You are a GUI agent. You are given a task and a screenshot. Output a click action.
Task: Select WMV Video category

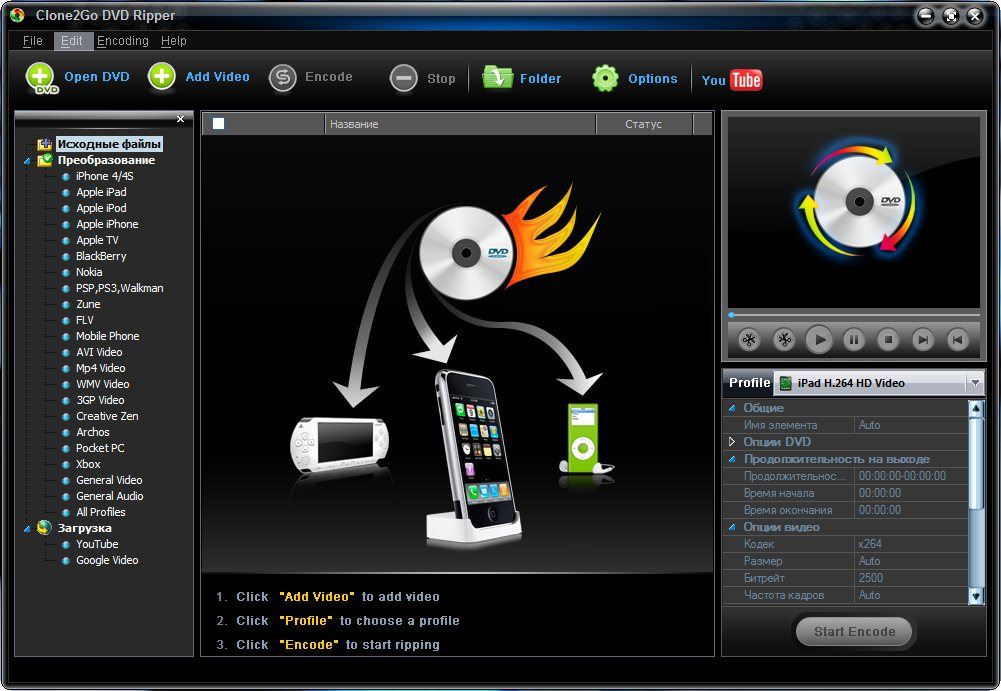(x=103, y=384)
